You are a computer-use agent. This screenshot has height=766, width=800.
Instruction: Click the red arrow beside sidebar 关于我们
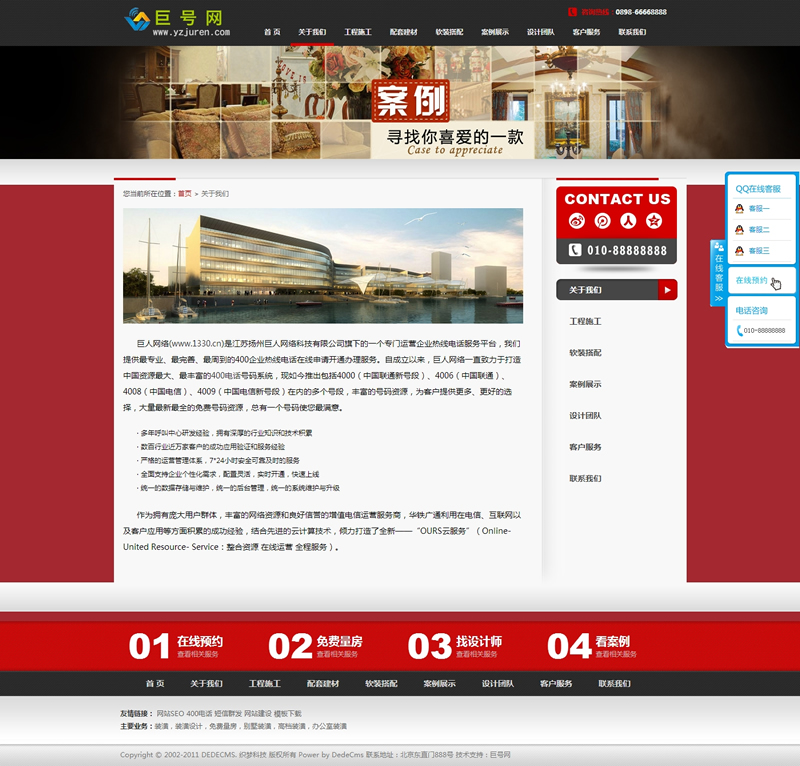point(666,290)
